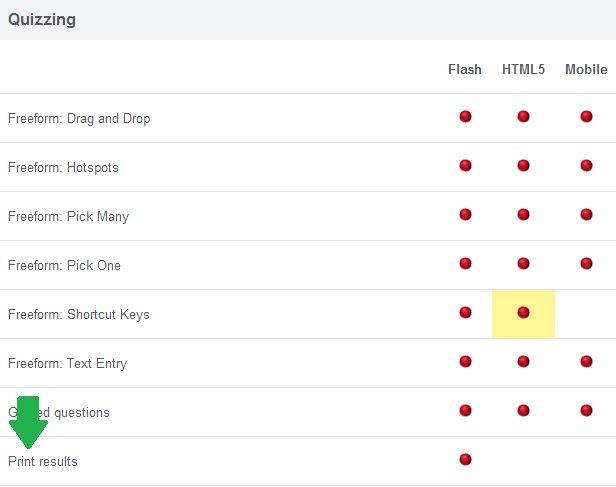Click the HTML5 dot for Freeform: Hotspots
This screenshot has width=616, height=487.
523,166
